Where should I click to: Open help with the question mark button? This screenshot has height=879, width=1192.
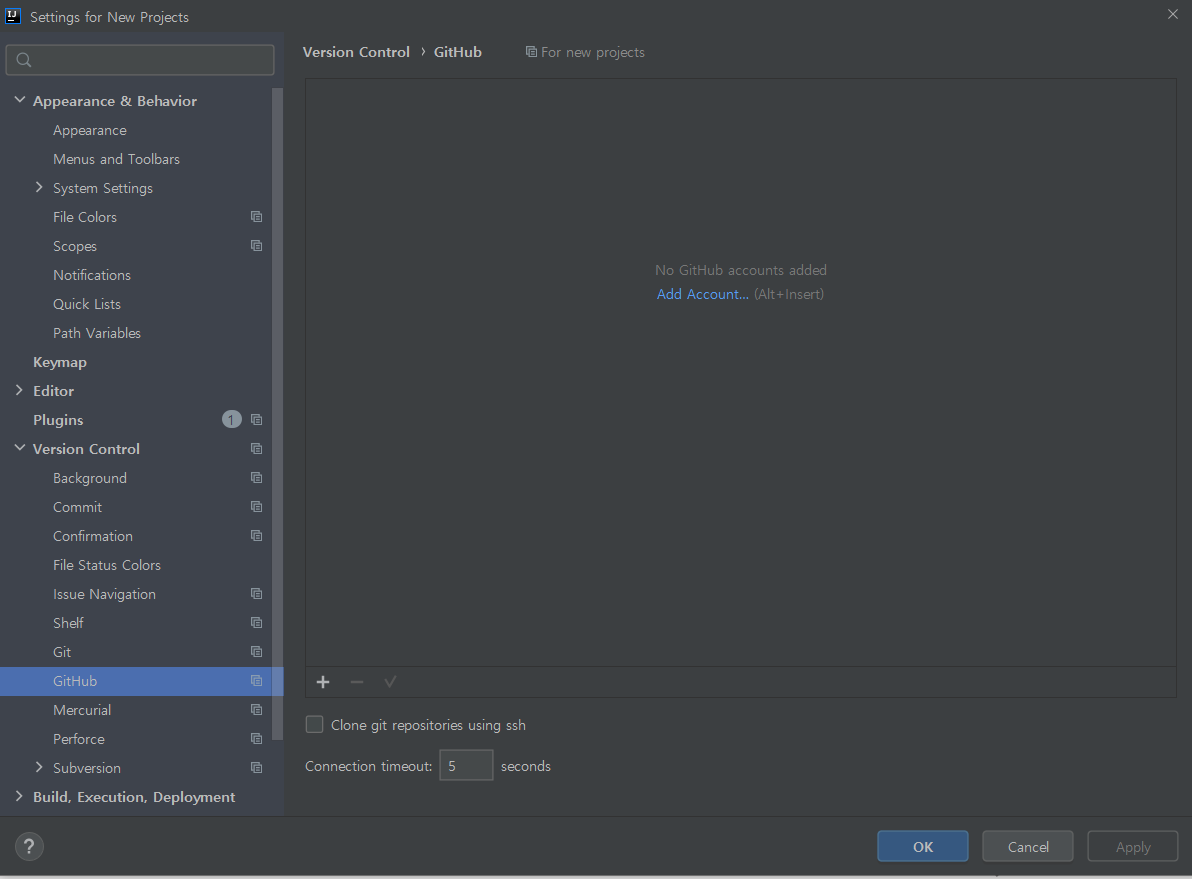[x=29, y=846]
